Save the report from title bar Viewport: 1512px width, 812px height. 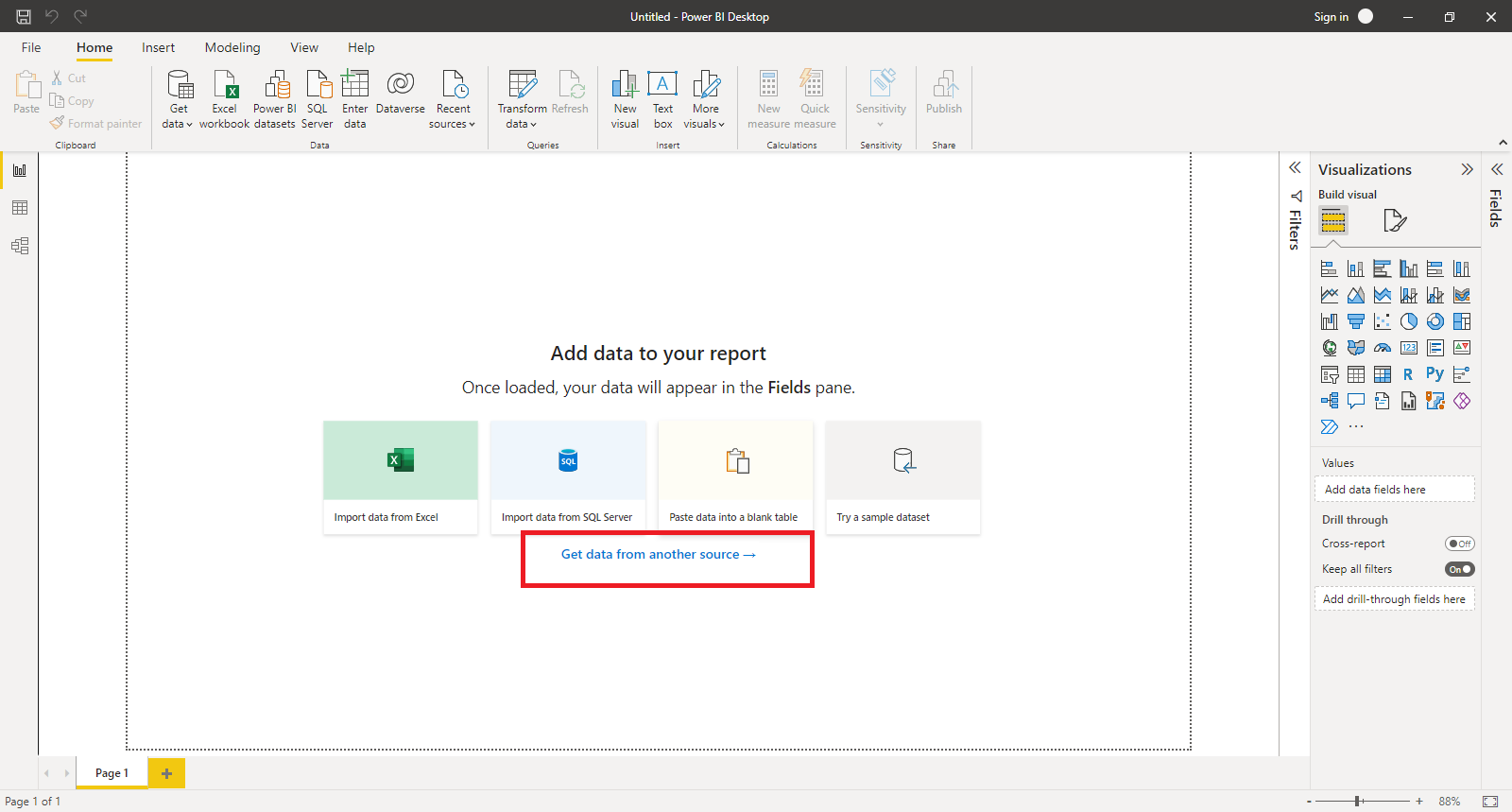click(x=24, y=16)
